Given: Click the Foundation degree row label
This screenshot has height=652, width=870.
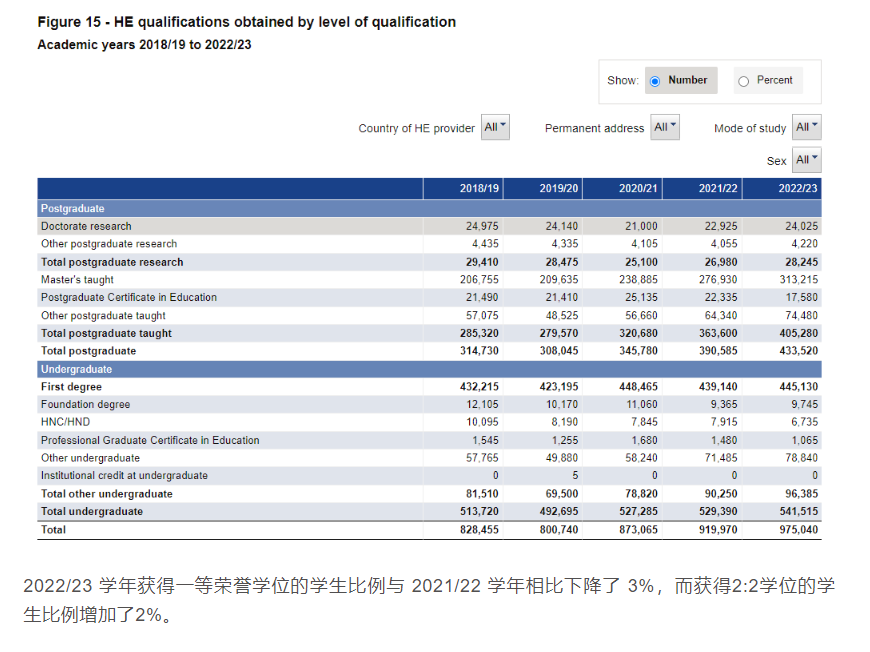Looking at the screenshot, I should click(x=85, y=405).
